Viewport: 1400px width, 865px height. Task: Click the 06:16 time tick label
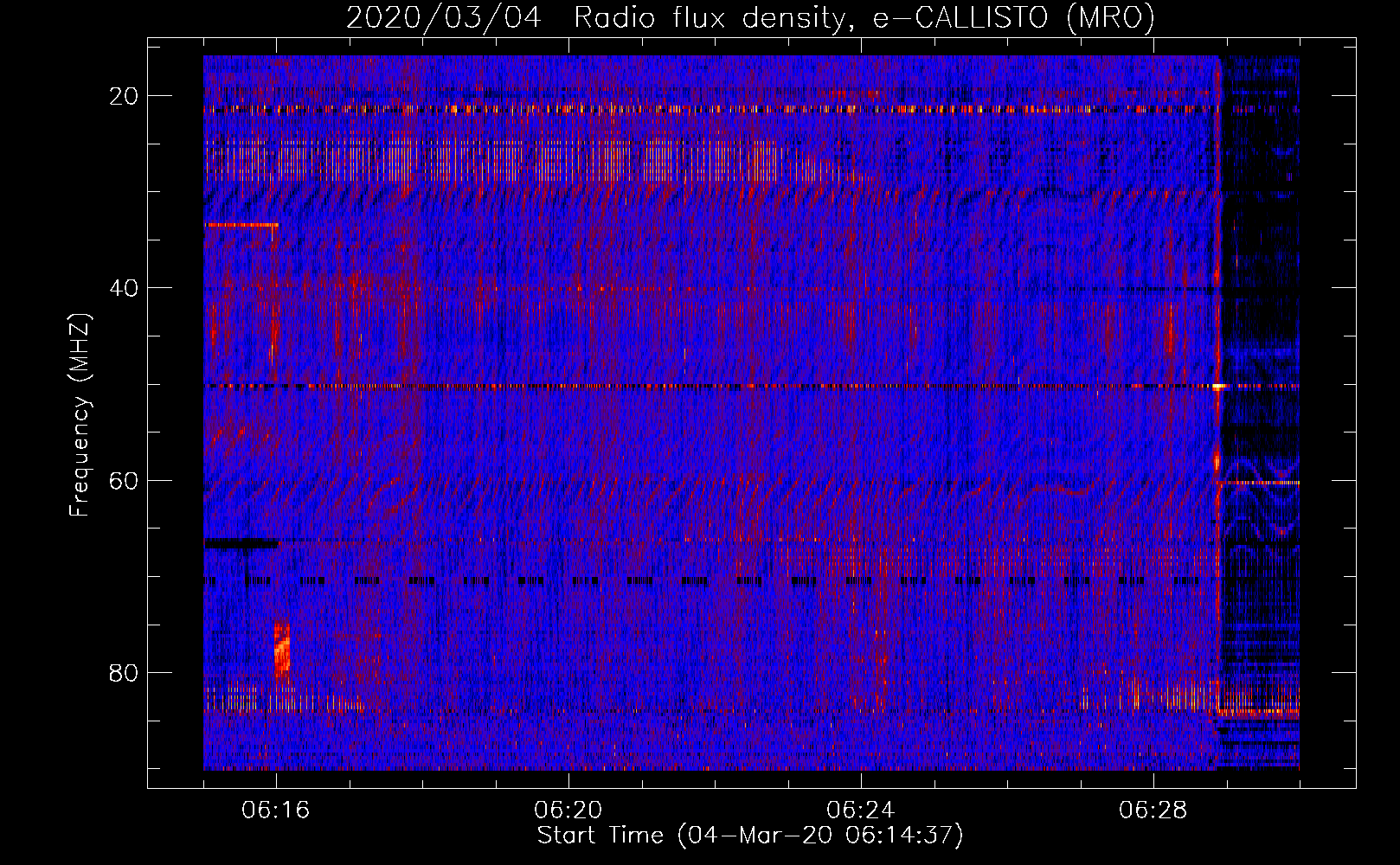point(275,811)
